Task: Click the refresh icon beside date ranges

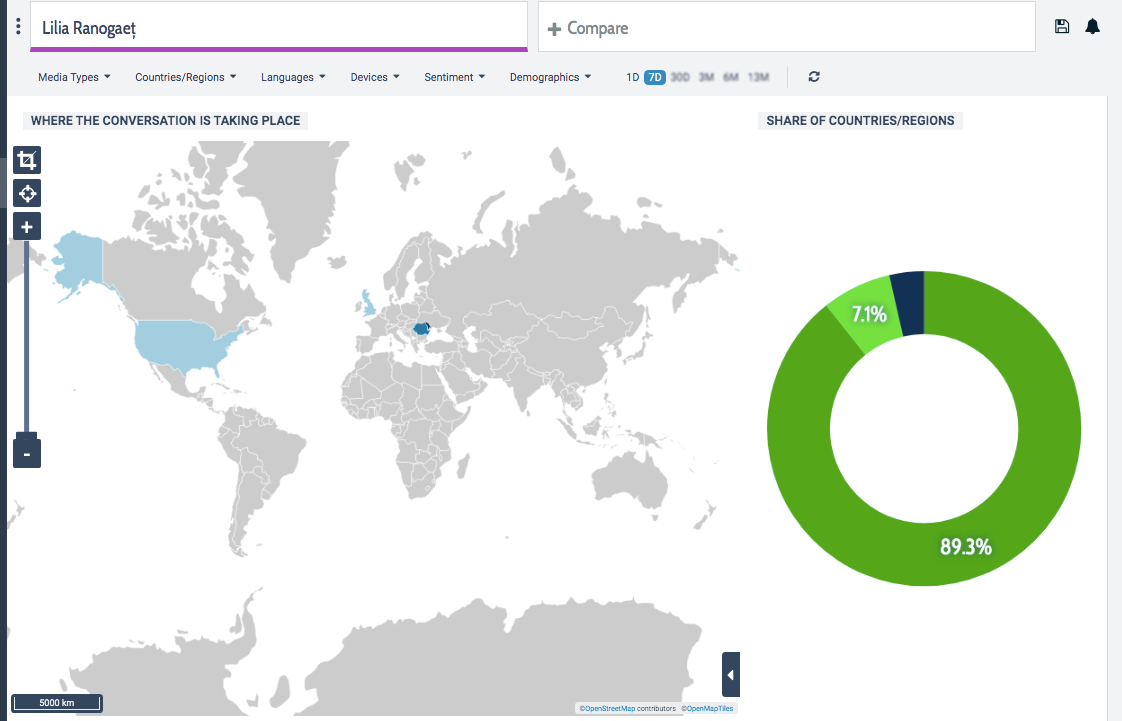Action: (814, 77)
